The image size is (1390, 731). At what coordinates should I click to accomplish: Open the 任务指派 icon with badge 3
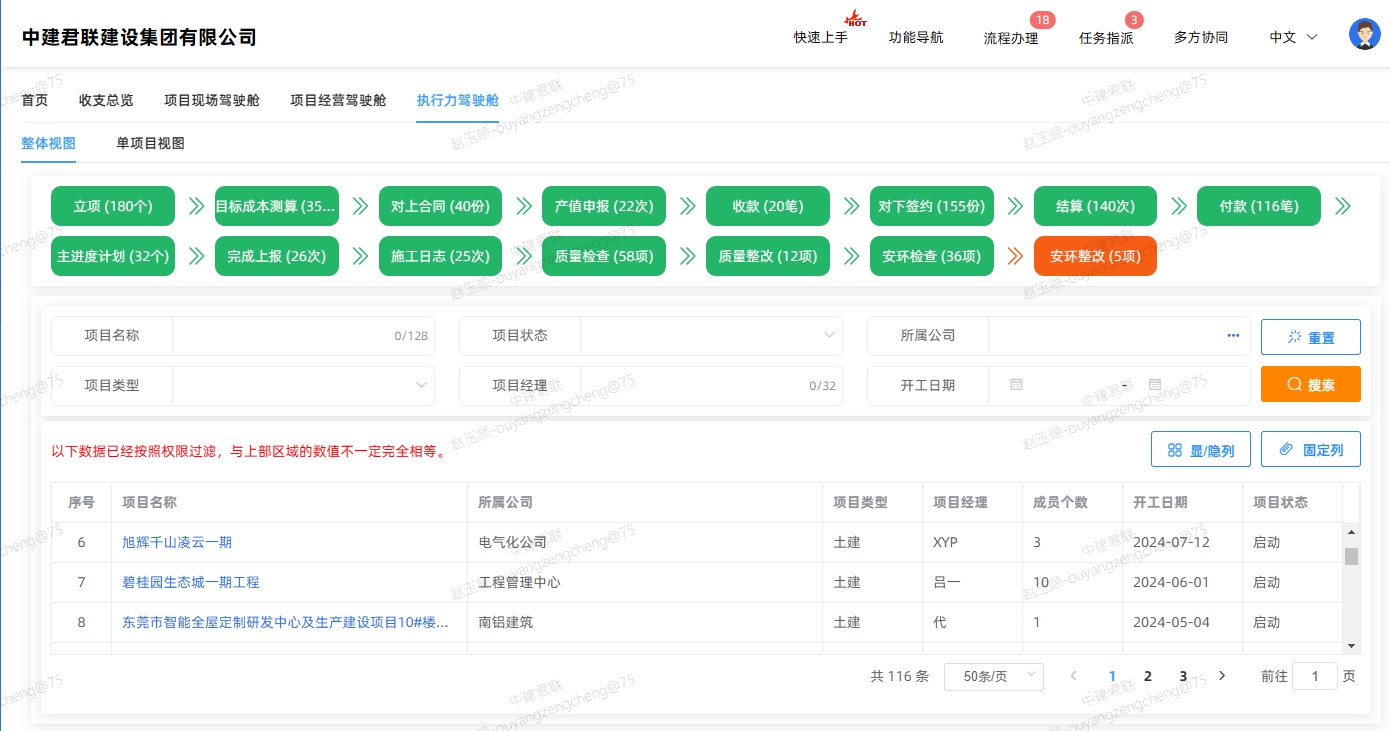point(1105,37)
